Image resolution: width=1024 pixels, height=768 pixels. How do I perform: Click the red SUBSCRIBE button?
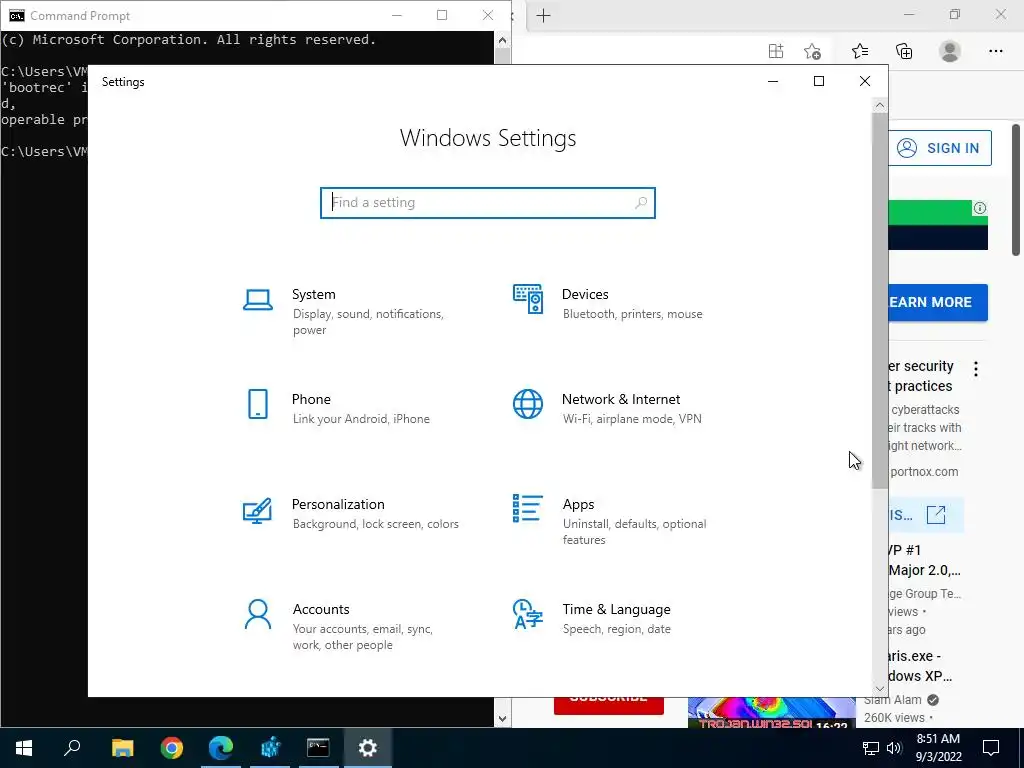pos(609,705)
